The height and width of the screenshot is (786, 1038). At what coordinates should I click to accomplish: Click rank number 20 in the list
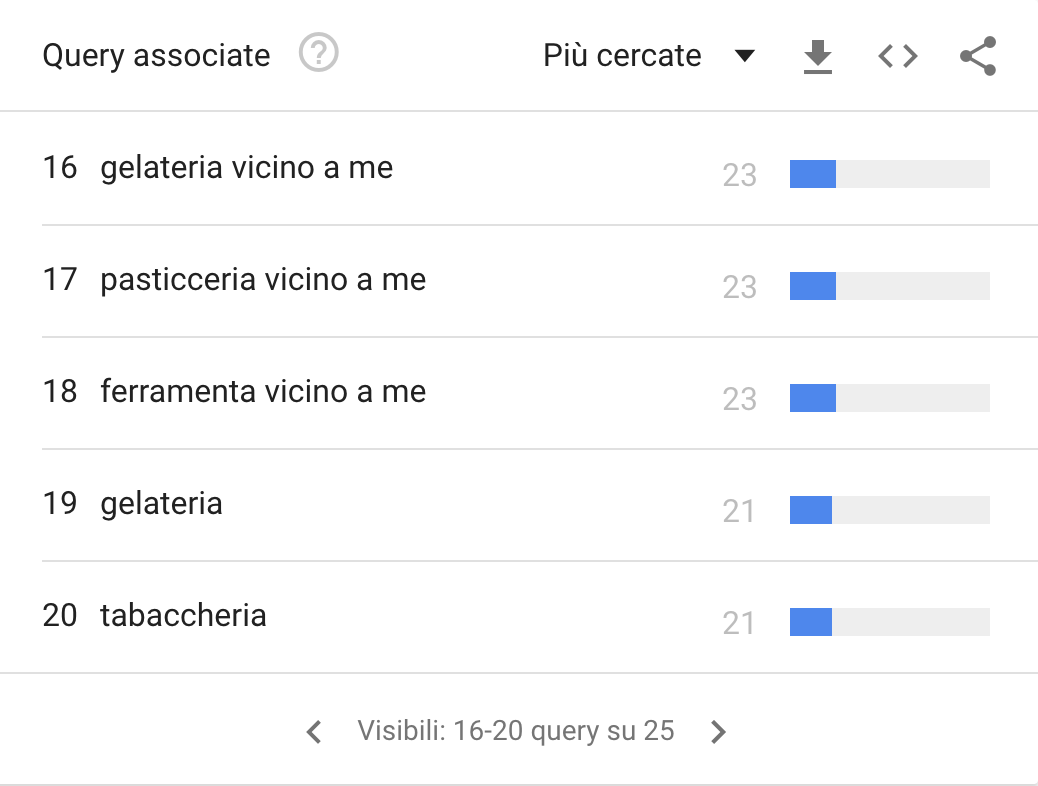tap(60, 615)
